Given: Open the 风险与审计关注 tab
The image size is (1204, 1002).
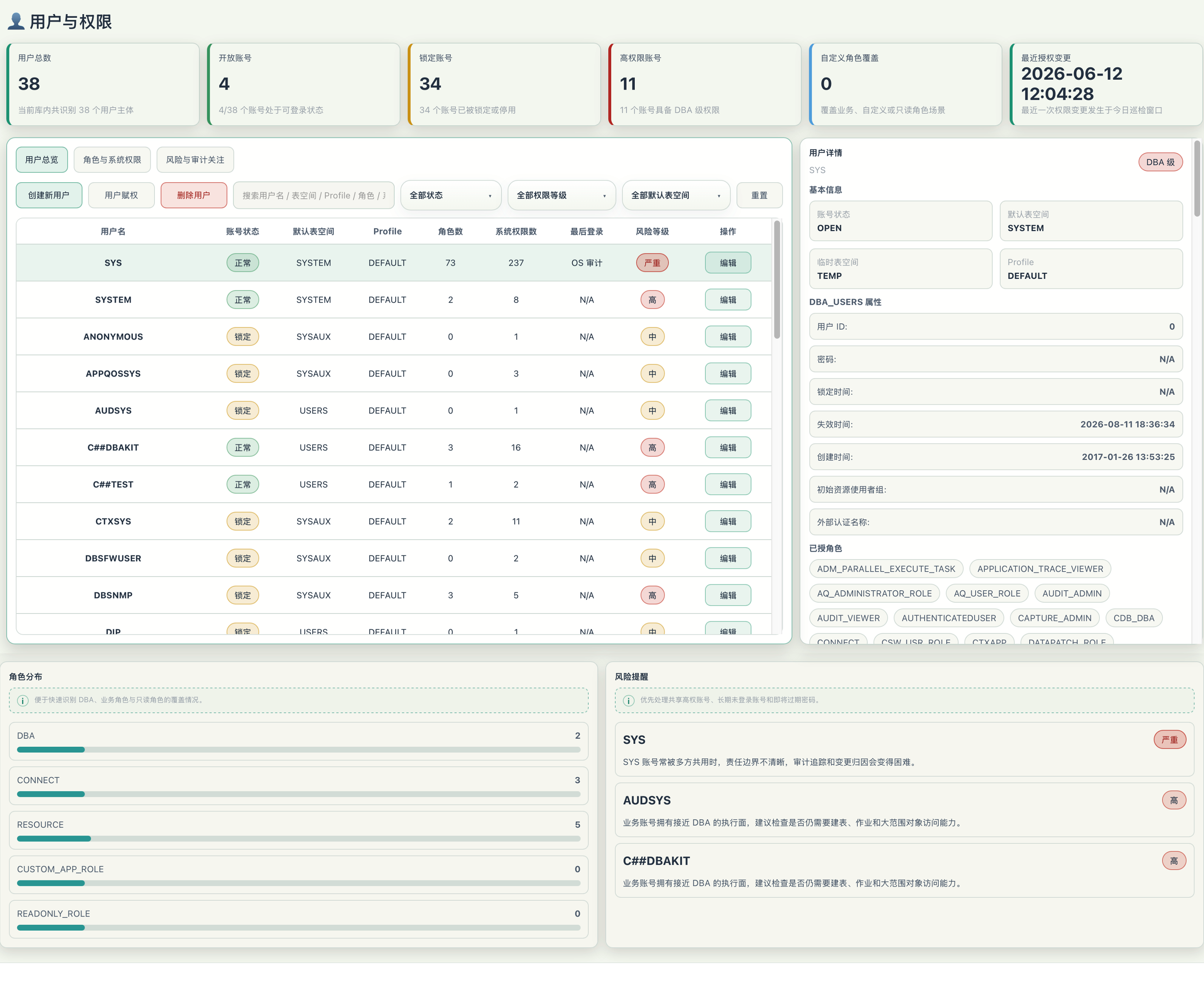Looking at the screenshot, I should click(x=195, y=160).
